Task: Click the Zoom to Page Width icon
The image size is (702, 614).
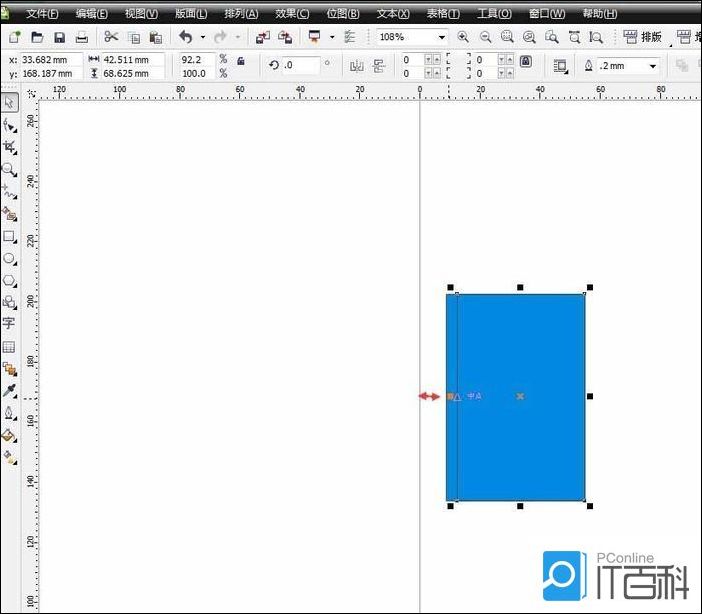Action: click(574, 37)
